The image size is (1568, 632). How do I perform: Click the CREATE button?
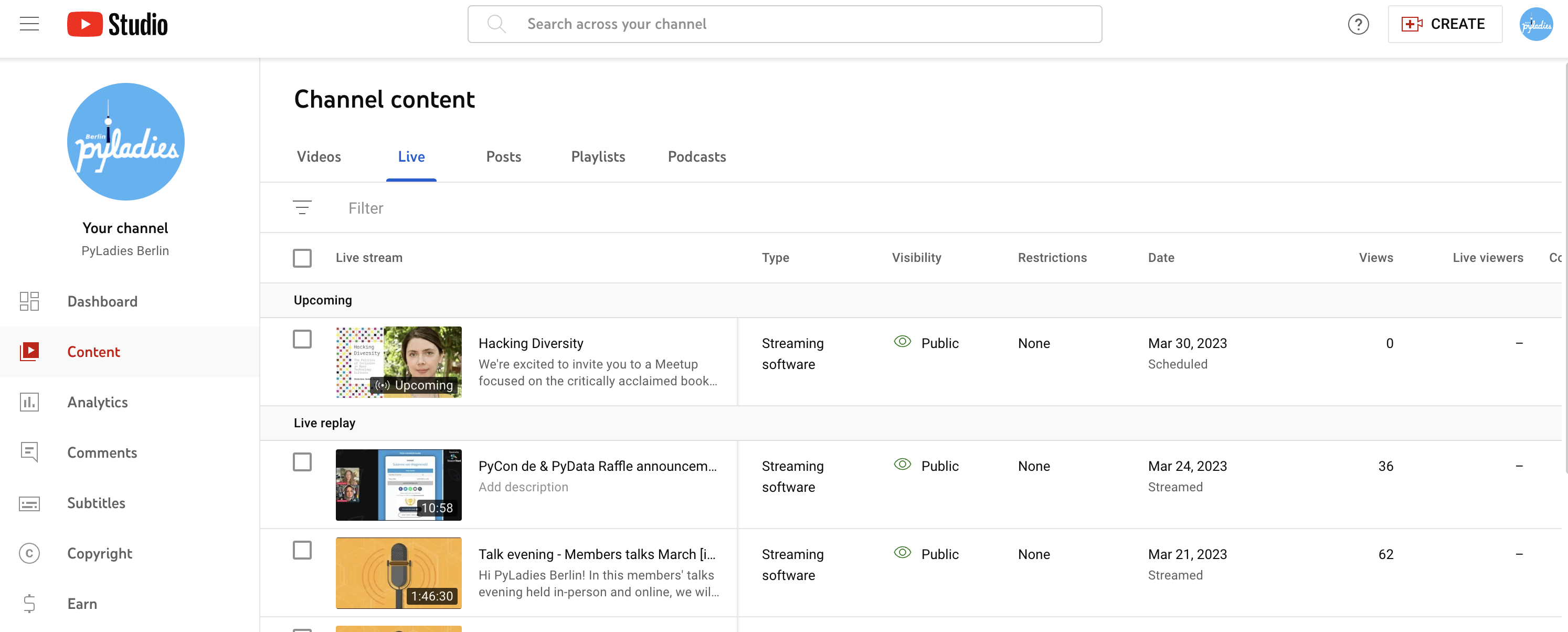pyautogui.click(x=1445, y=24)
